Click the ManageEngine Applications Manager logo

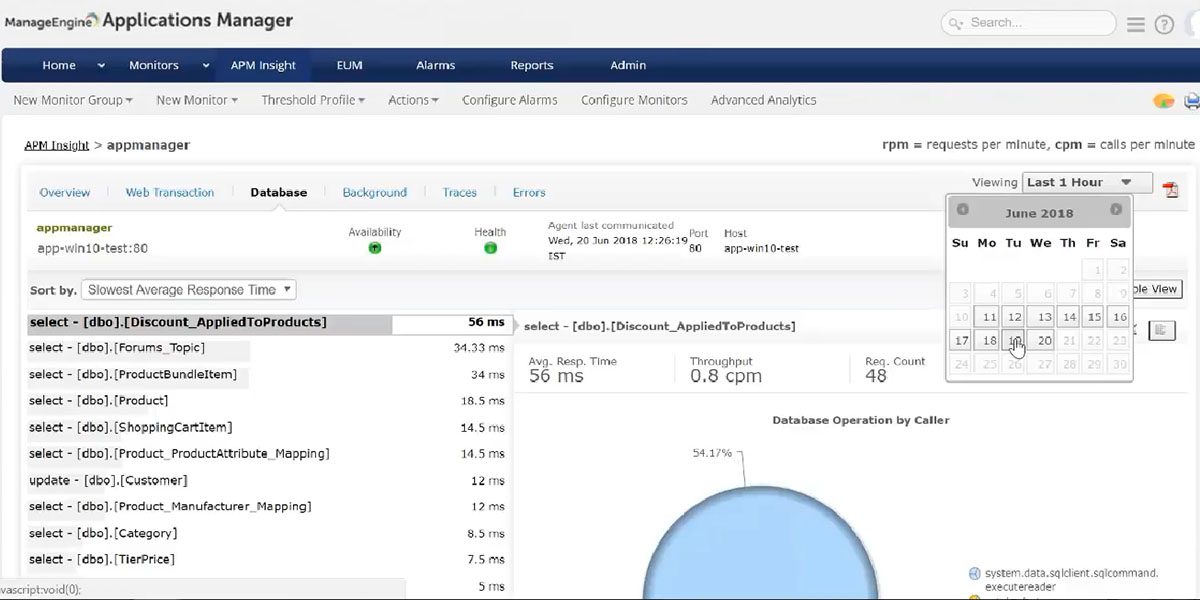click(x=150, y=19)
